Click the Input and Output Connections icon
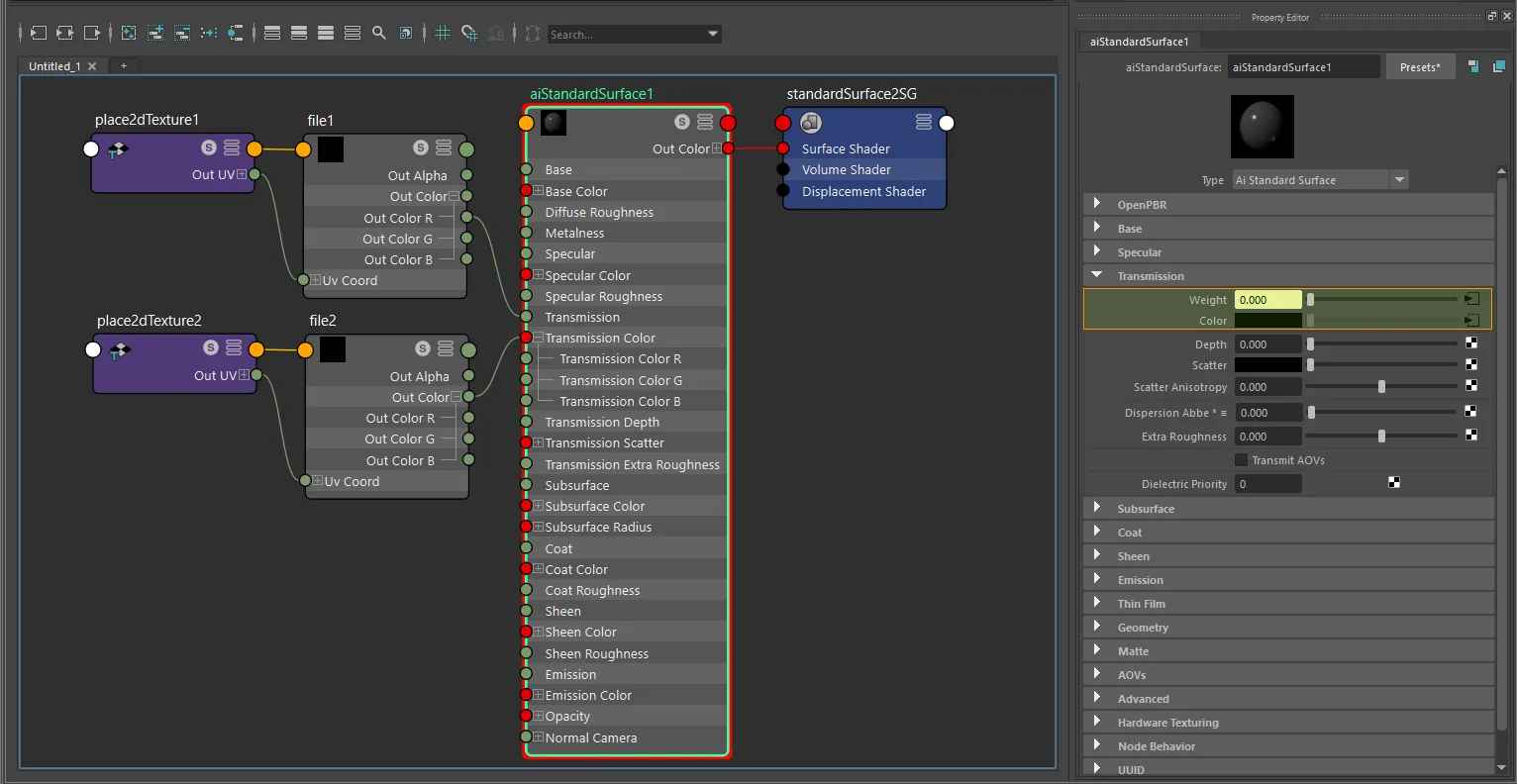Image resolution: width=1517 pixels, height=784 pixels. coord(64,33)
